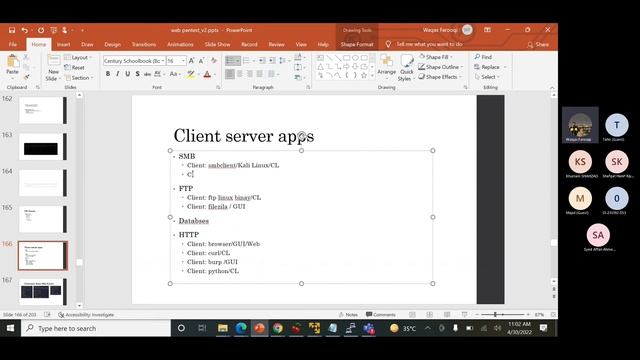Switch to the Transitions tab

144,44
